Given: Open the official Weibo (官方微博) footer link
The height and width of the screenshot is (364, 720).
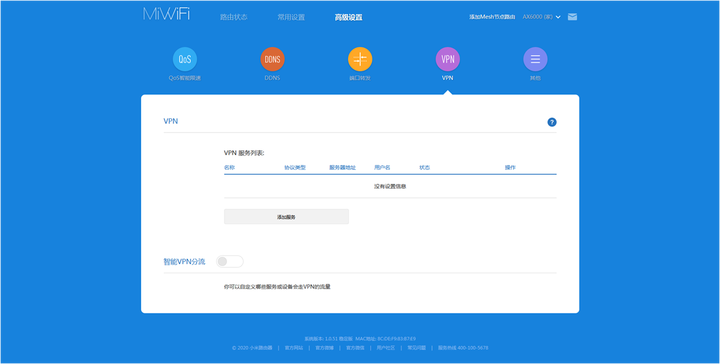Looking at the screenshot, I should click(324, 348).
